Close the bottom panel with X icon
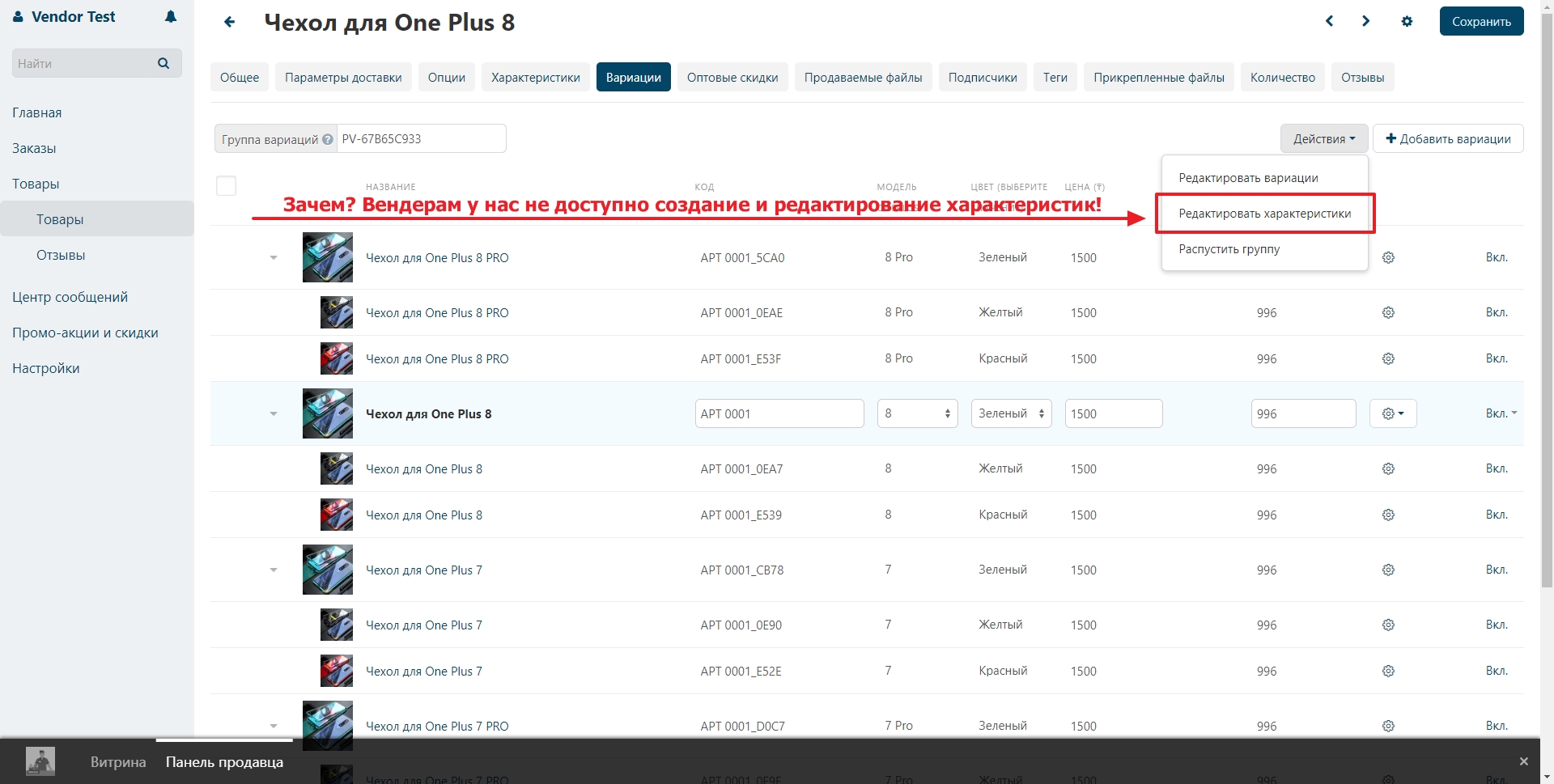The height and width of the screenshot is (784, 1554). coord(1523,761)
